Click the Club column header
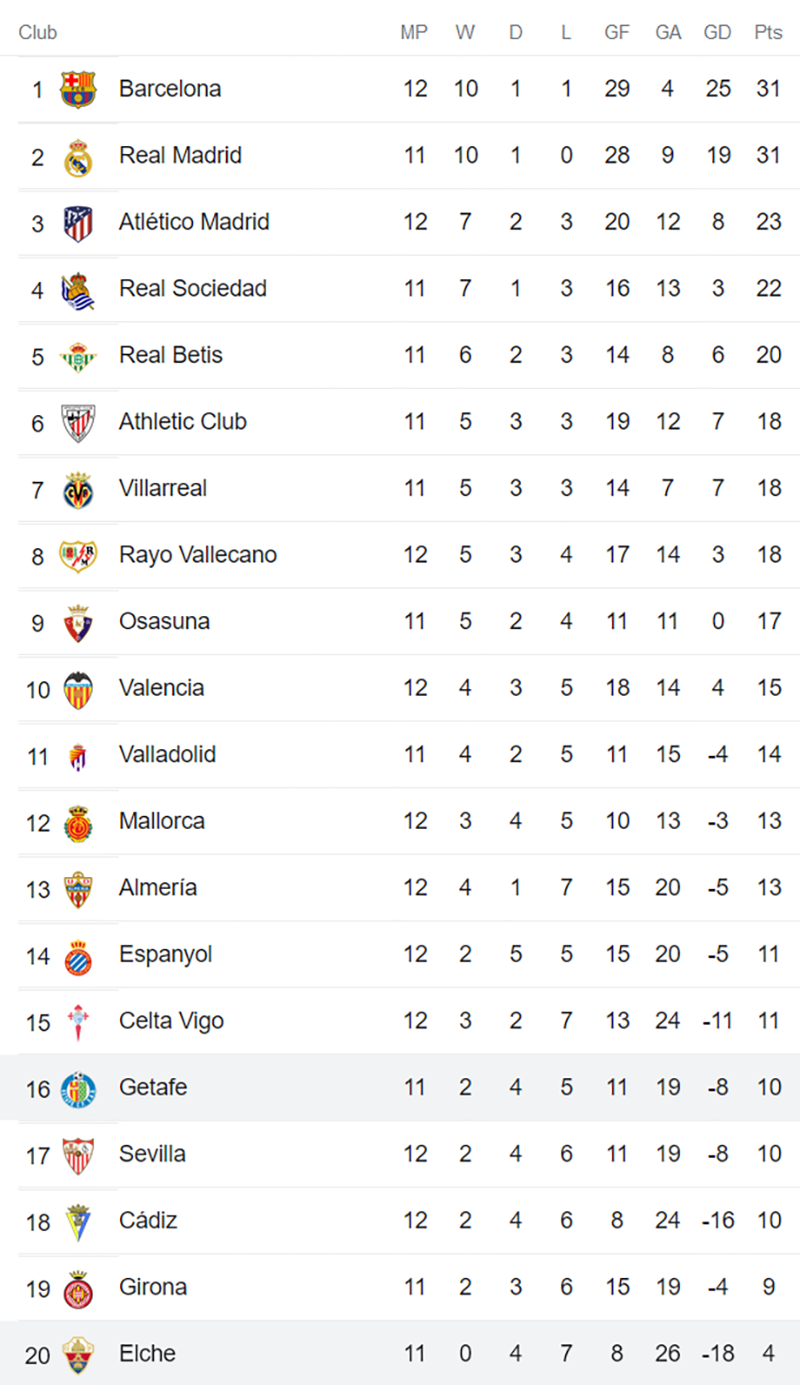 click(x=38, y=32)
